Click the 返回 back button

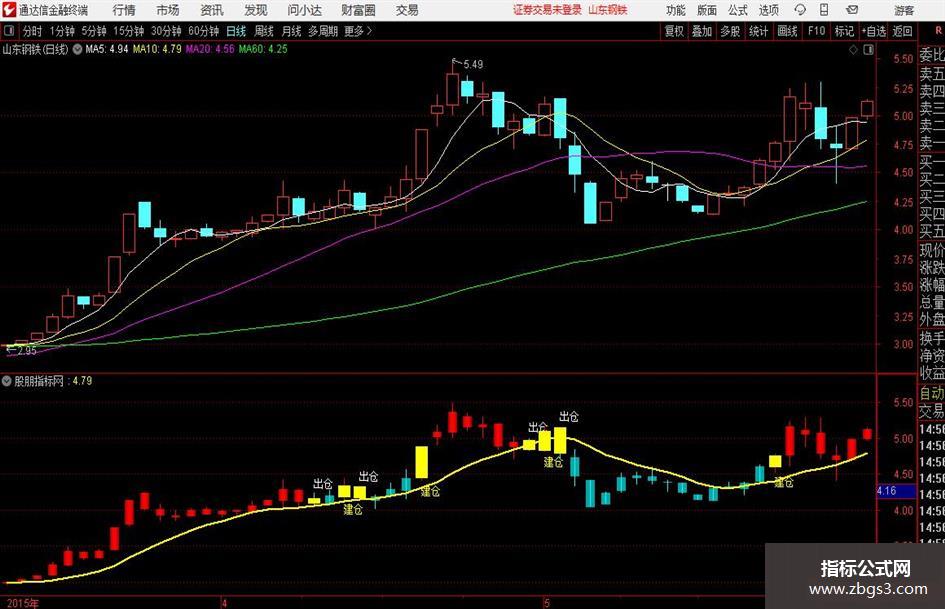tap(902, 31)
